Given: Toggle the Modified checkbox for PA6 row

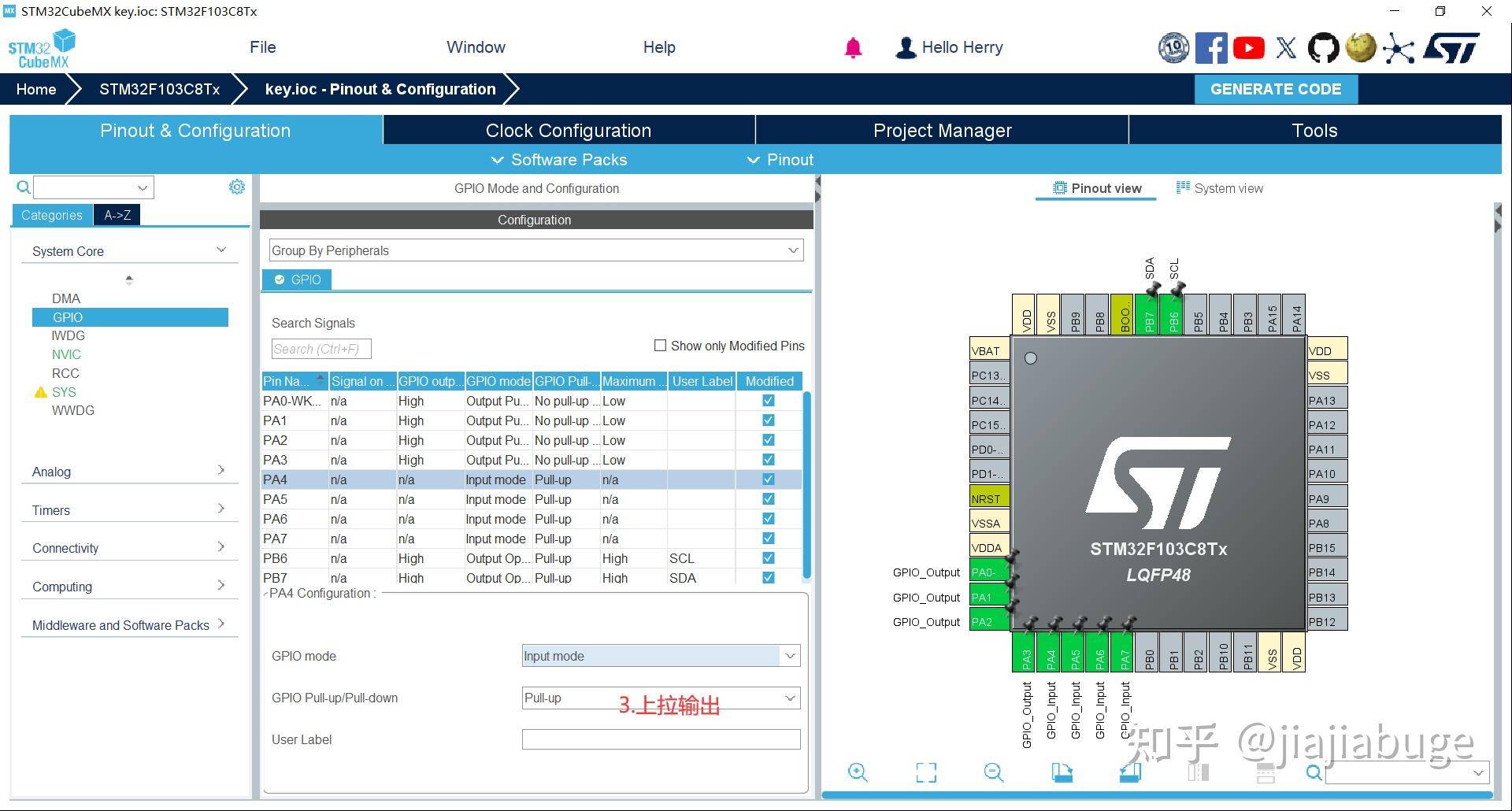Looking at the screenshot, I should (x=769, y=519).
